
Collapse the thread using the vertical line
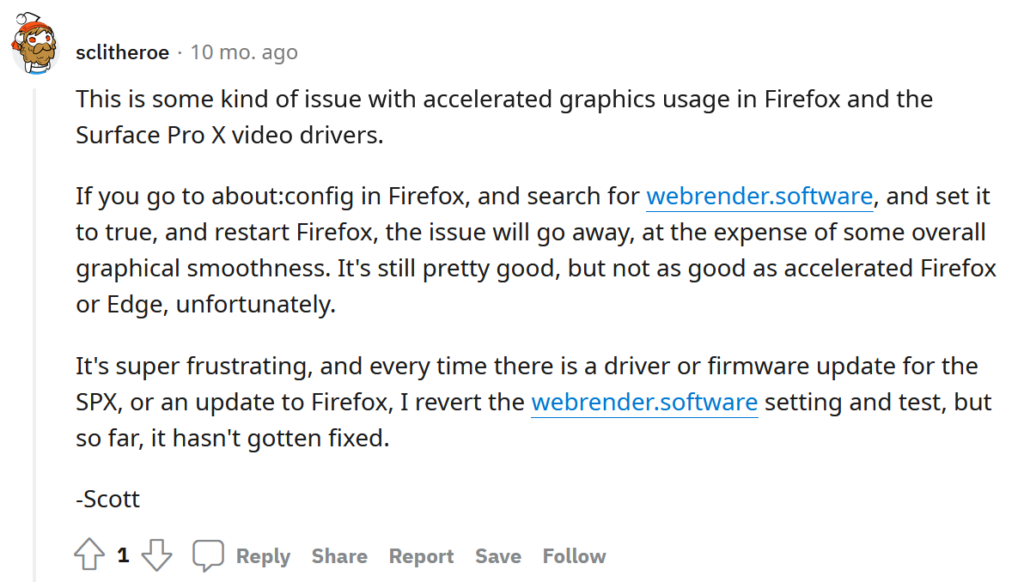click(x=35, y=334)
